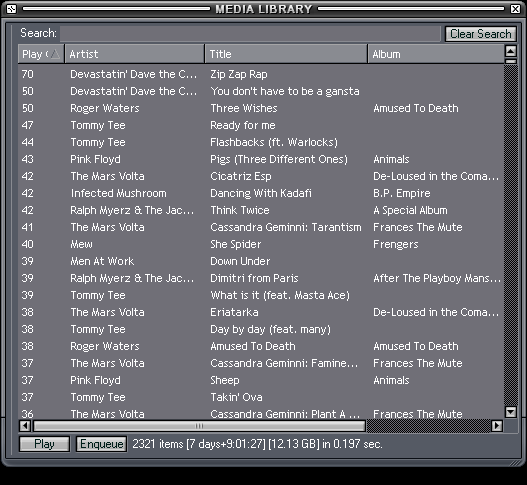The image size is (527, 485).
Task: Click the Frengers album cell
Action: pos(396,244)
